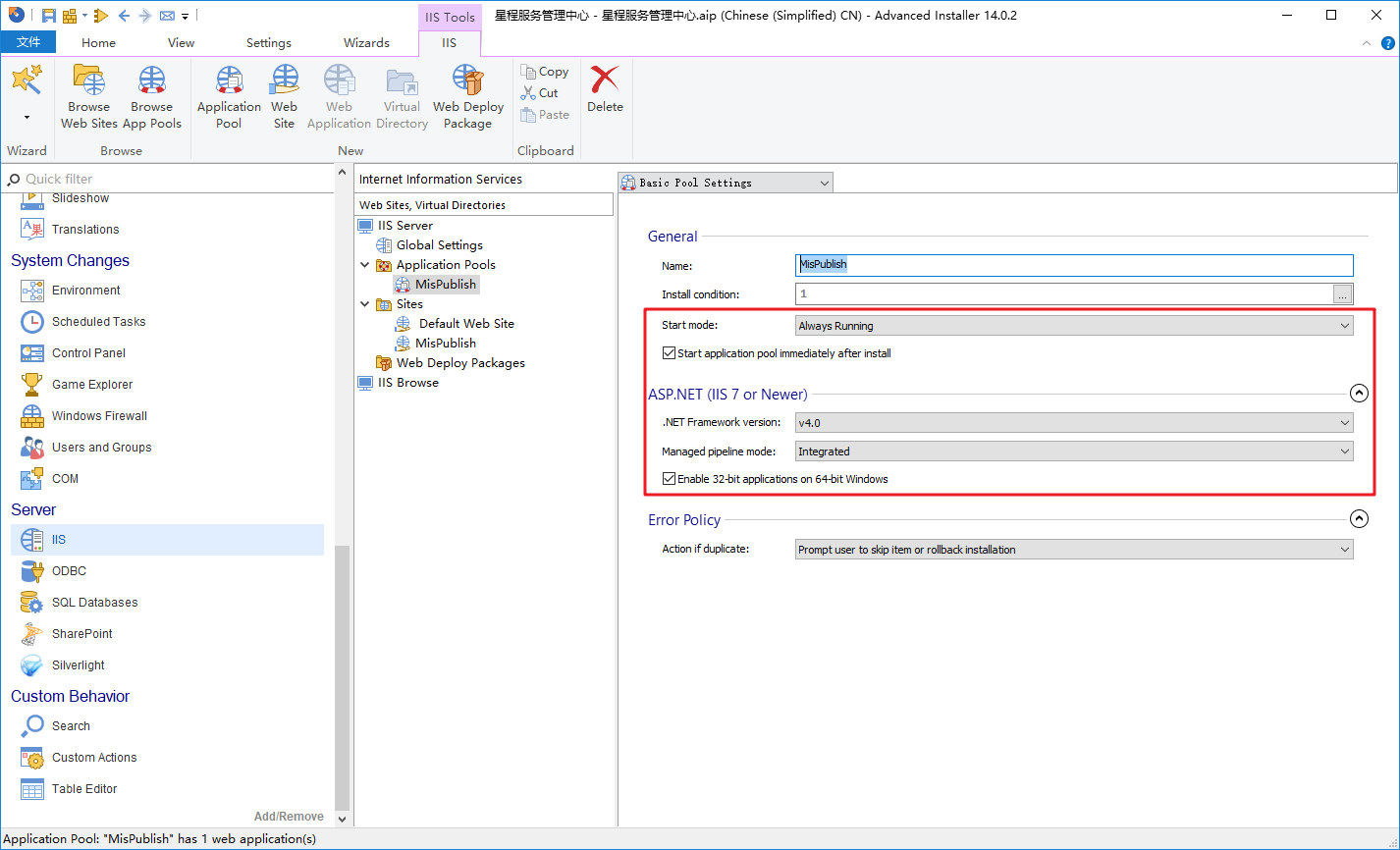Collapse the ribbon with the caret

tap(1367, 43)
